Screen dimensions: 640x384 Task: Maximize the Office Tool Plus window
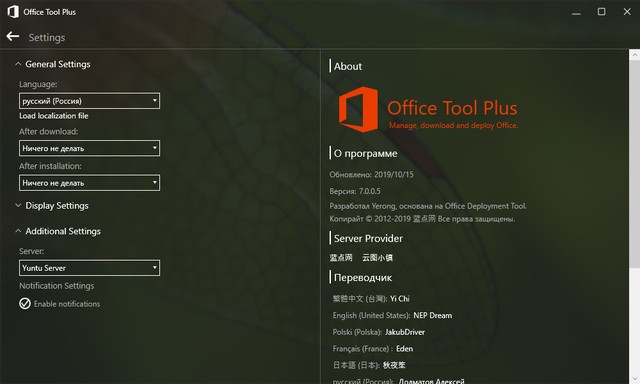coord(602,12)
